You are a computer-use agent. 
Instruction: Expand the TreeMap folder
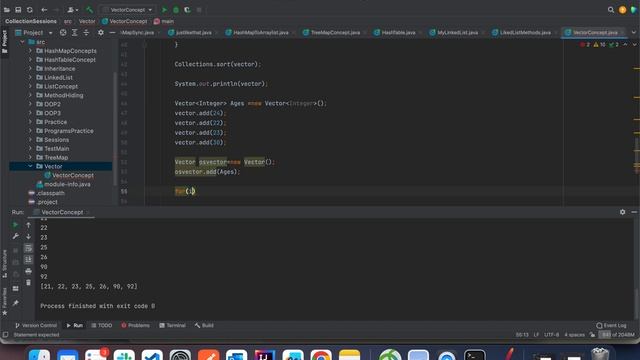click(30, 158)
